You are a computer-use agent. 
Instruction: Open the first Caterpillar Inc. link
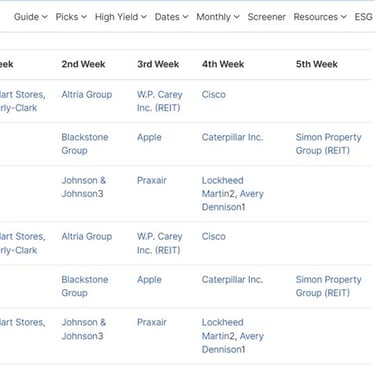coord(232,137)
